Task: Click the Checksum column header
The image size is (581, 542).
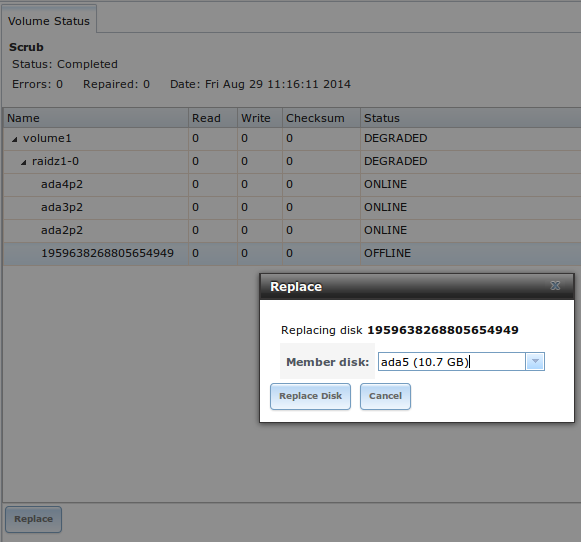Action: pyautogui.click(x=321, y=118)
